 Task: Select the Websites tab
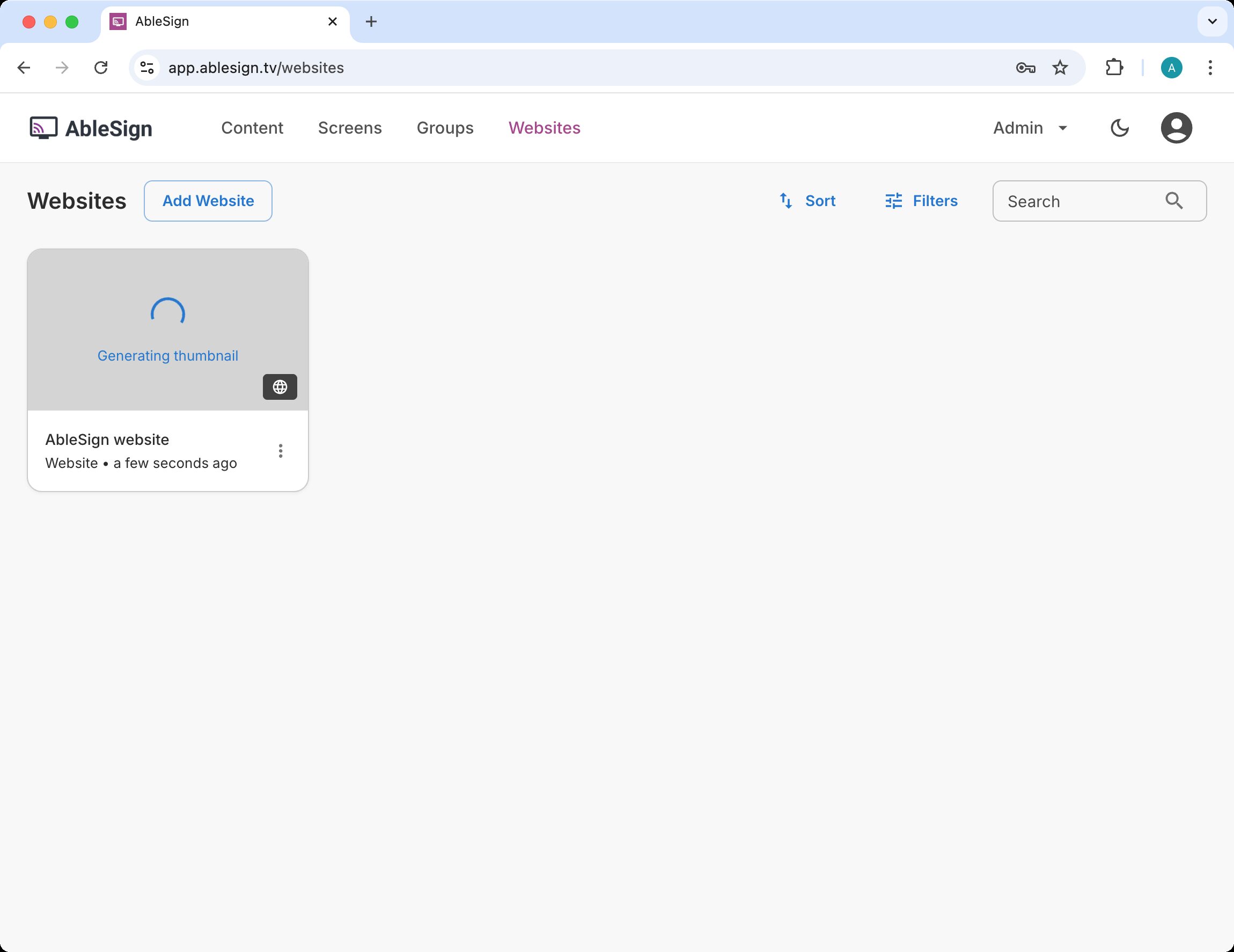[x=544, y=128]
